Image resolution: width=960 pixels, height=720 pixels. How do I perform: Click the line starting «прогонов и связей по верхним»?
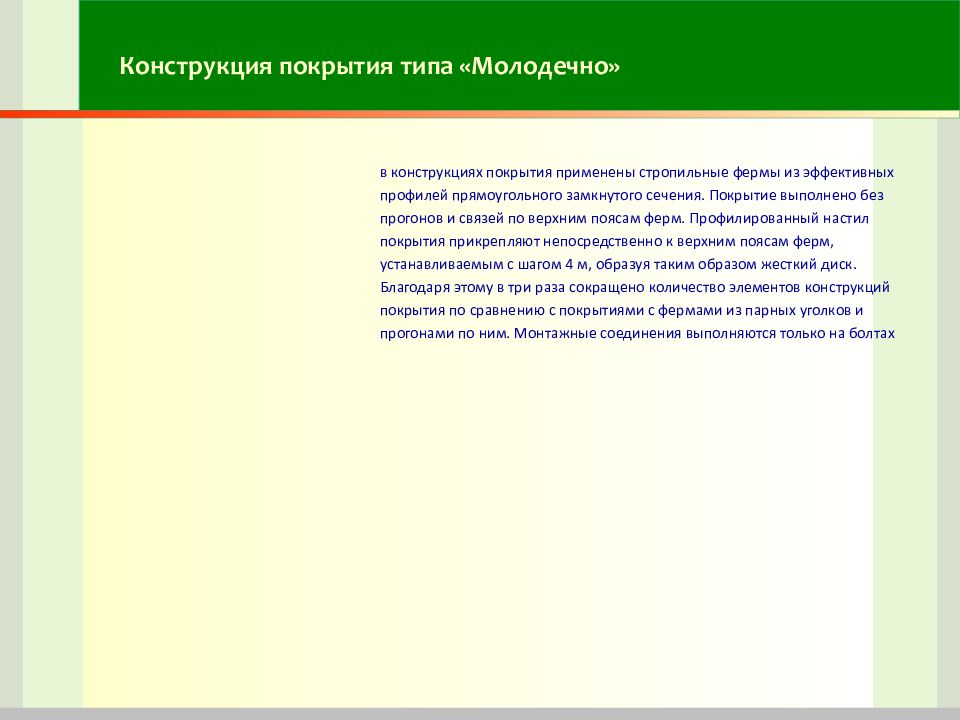[624, 219]
